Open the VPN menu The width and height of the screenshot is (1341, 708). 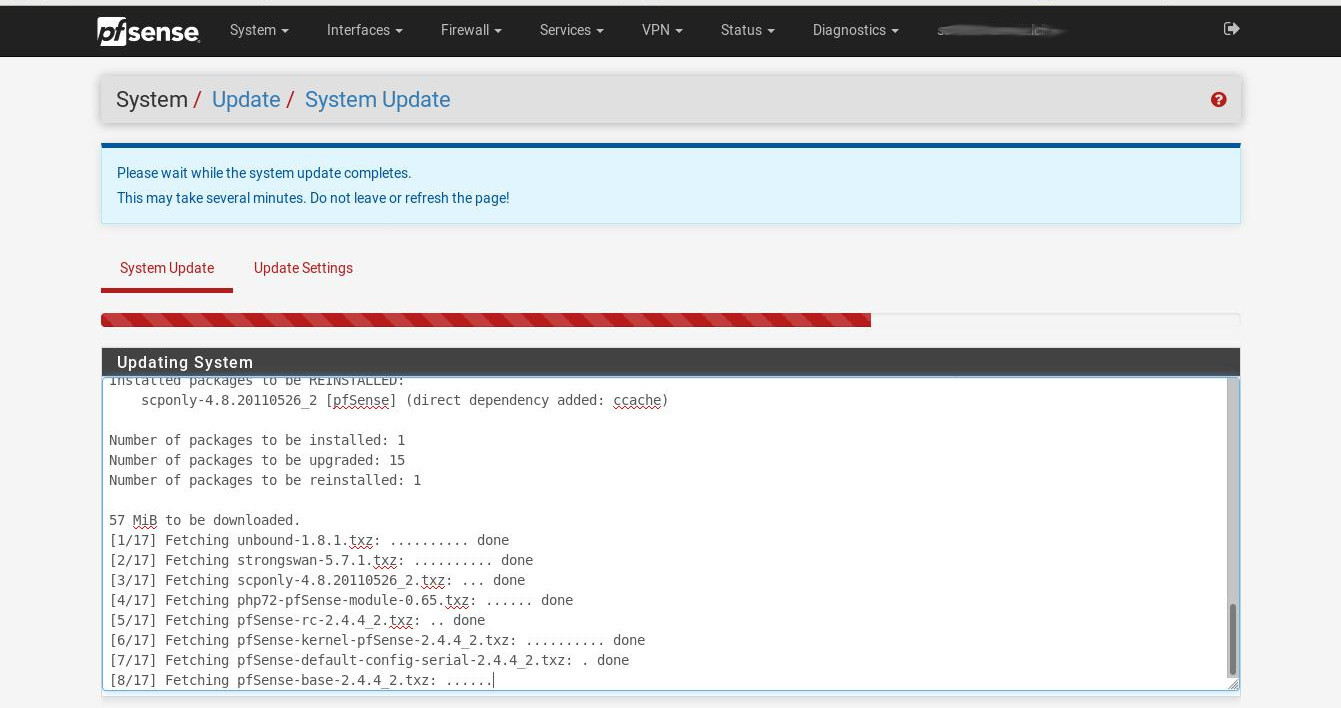pos(662,30)
